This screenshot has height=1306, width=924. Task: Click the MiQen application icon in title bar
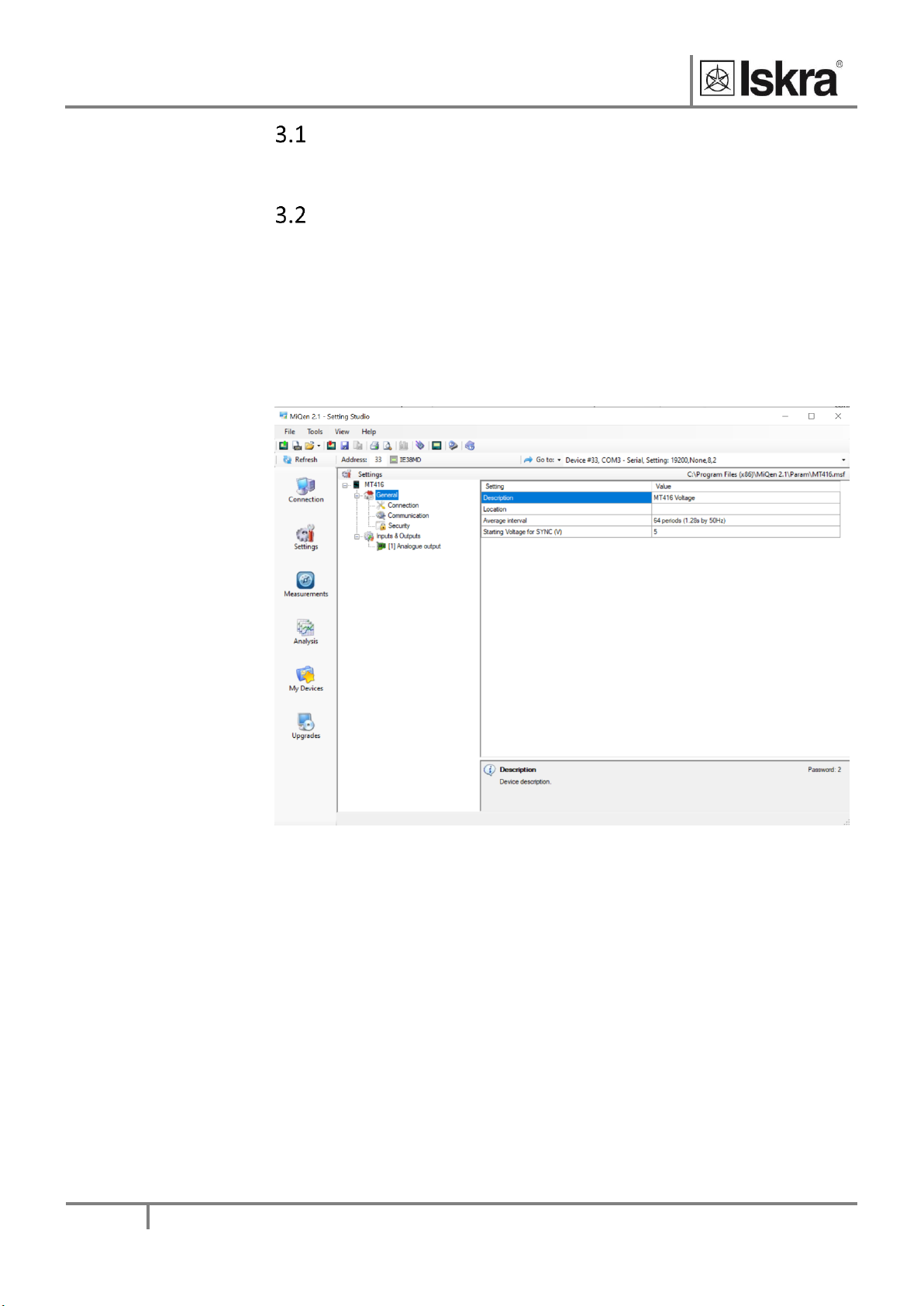283,416
